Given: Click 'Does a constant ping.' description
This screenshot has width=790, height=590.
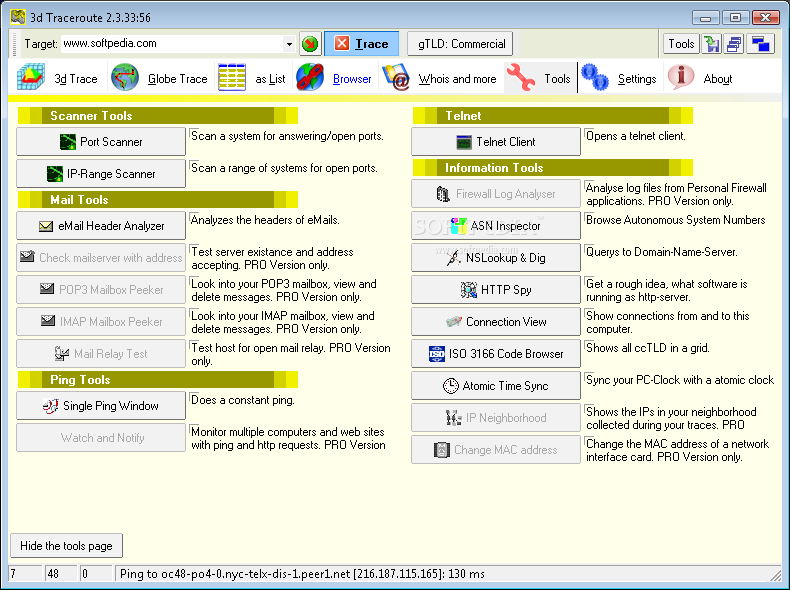Looking at the screenshot, I should click(x=242, y=400).
